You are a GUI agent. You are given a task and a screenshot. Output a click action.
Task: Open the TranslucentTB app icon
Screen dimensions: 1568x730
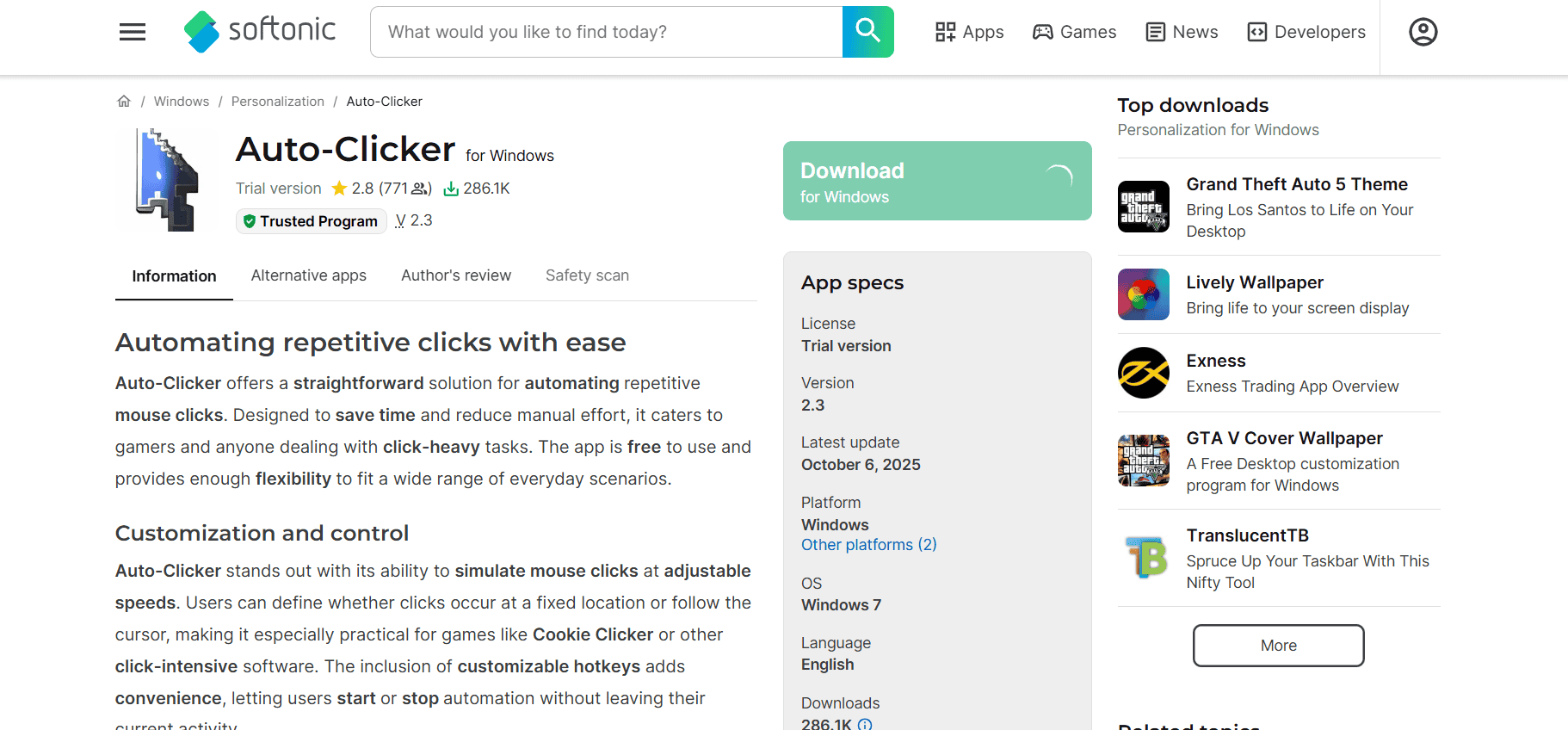coord(1143,558)
